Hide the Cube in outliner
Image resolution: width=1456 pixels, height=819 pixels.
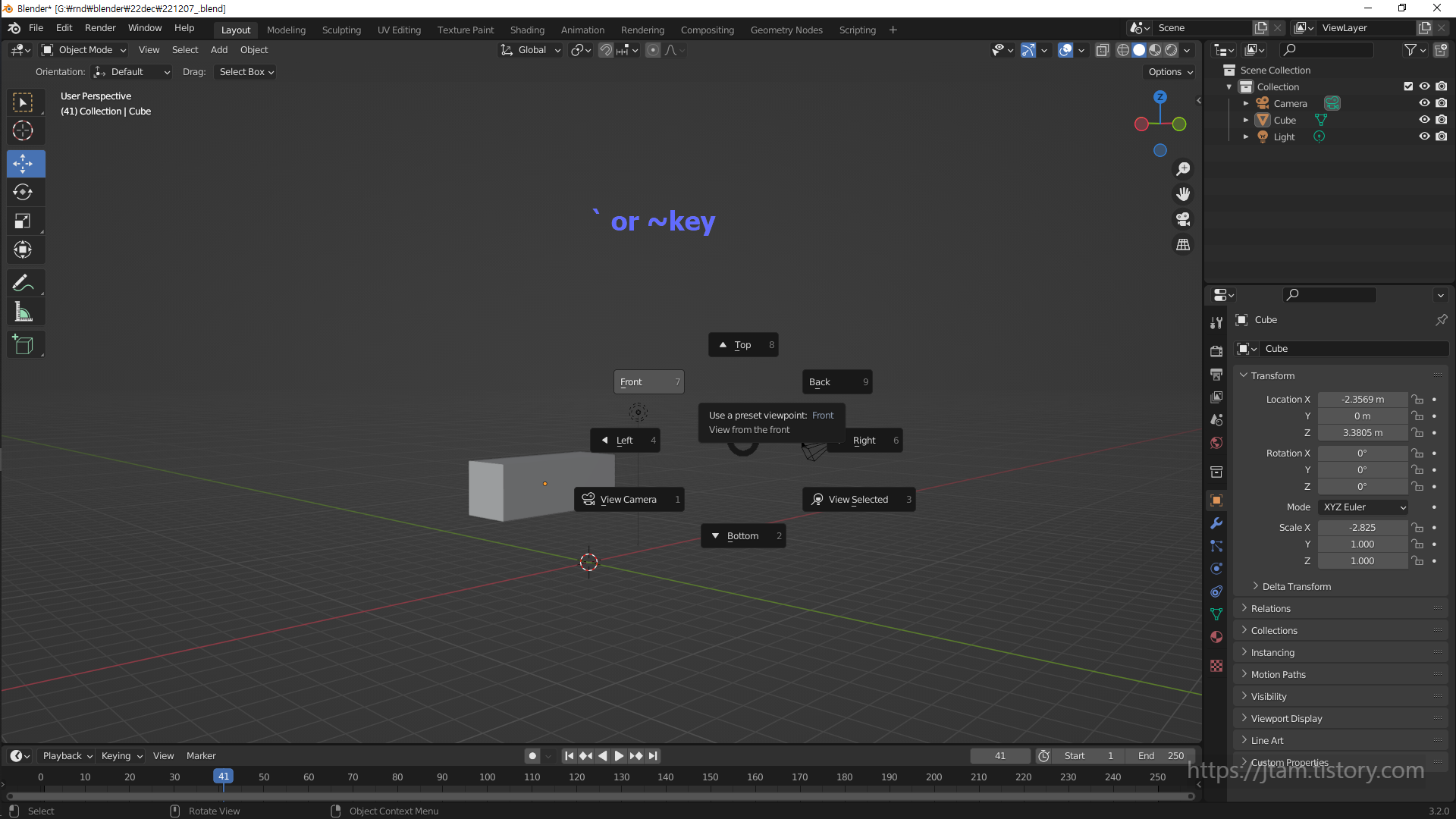click(1424, 120)
